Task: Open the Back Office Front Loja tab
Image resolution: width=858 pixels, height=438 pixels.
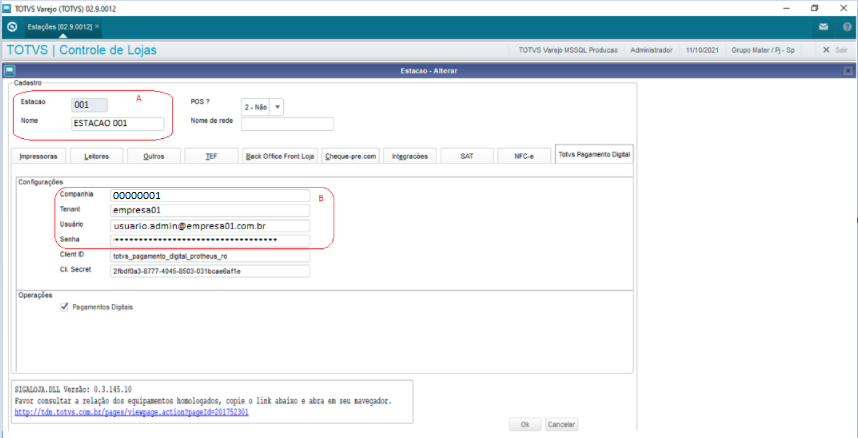Action: tap(280, 156)
